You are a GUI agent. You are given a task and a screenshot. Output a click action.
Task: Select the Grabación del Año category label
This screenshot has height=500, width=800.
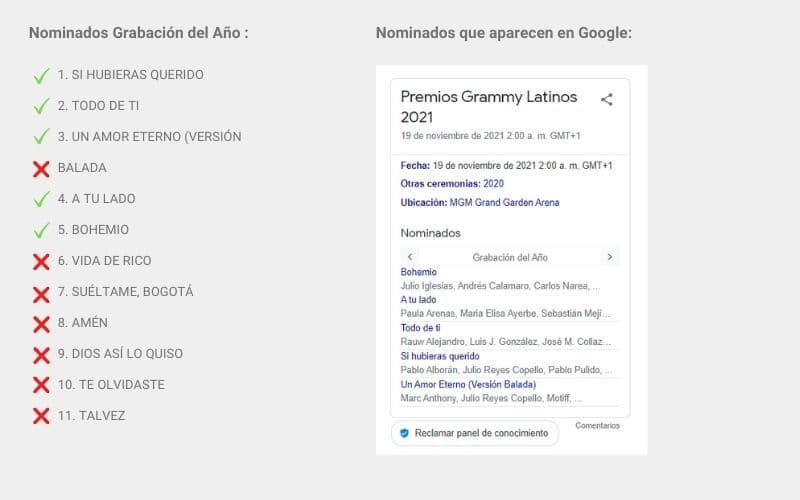point(510,257)
